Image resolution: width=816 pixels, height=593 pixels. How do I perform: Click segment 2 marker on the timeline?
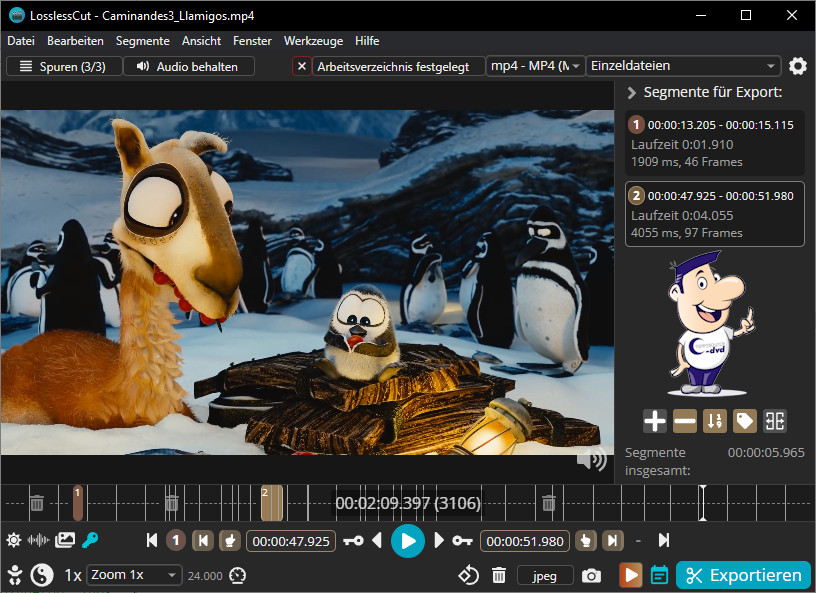click(x=271, y=502)
